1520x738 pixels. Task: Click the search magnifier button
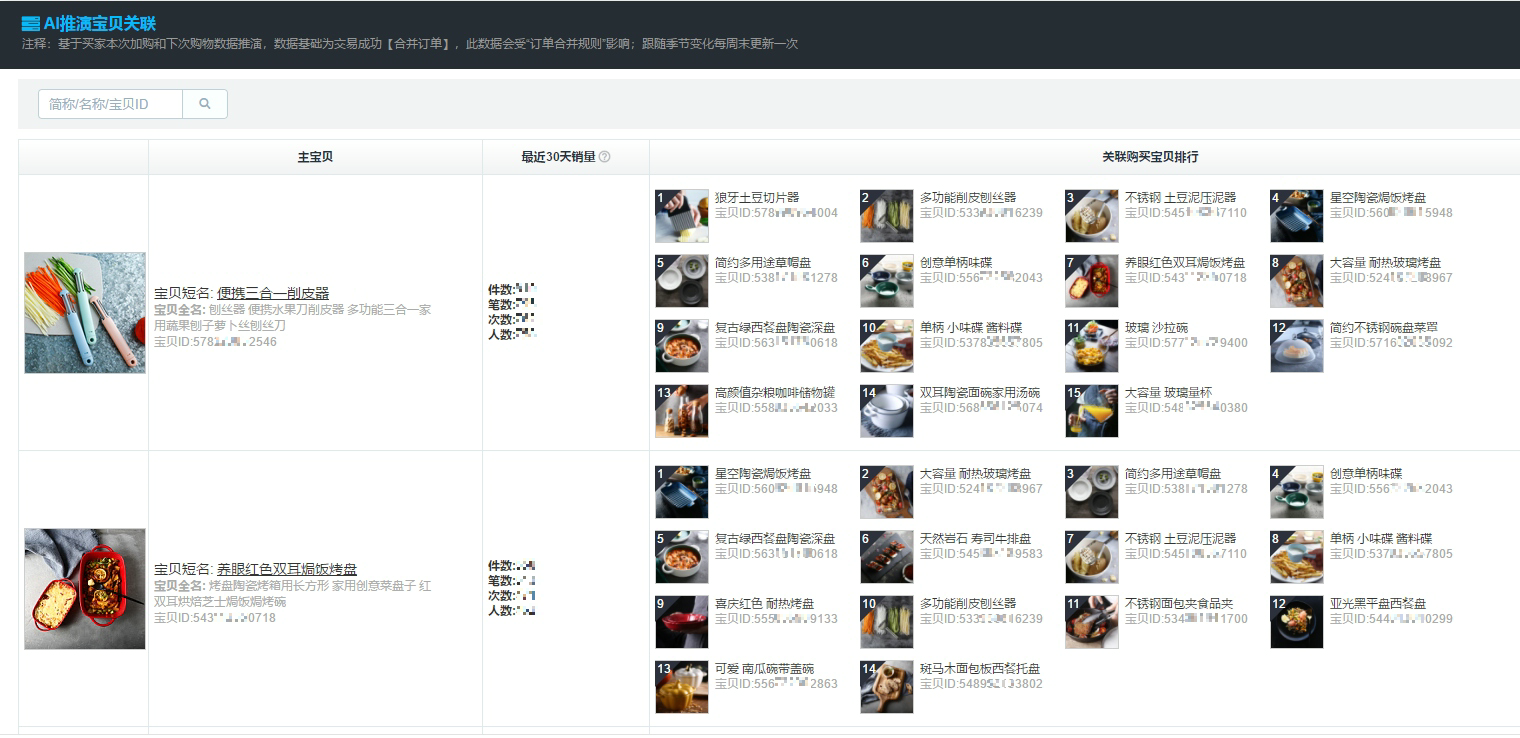(x=205, y=104)
